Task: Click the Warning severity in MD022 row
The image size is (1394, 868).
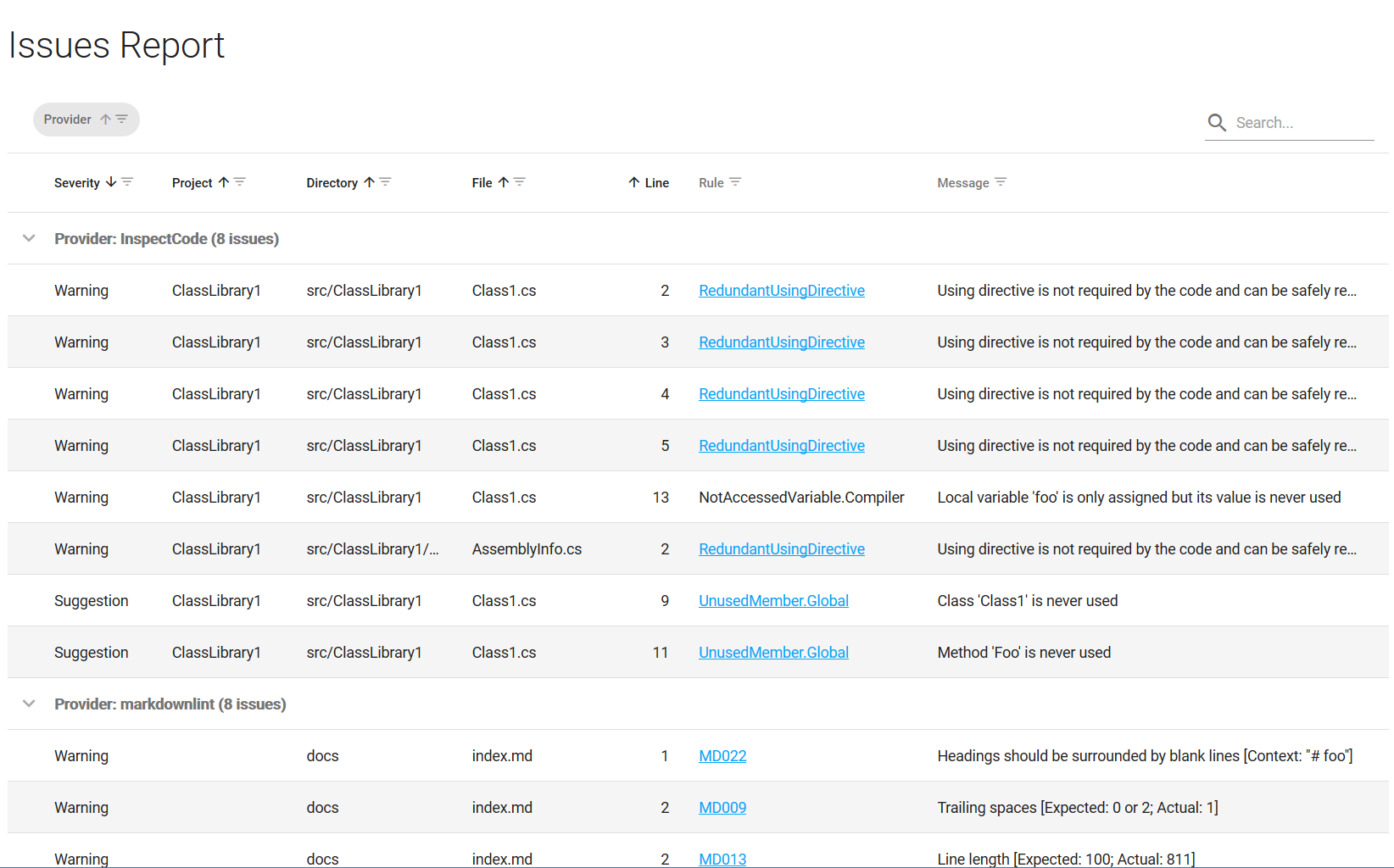Action: [x=81, y=756]
